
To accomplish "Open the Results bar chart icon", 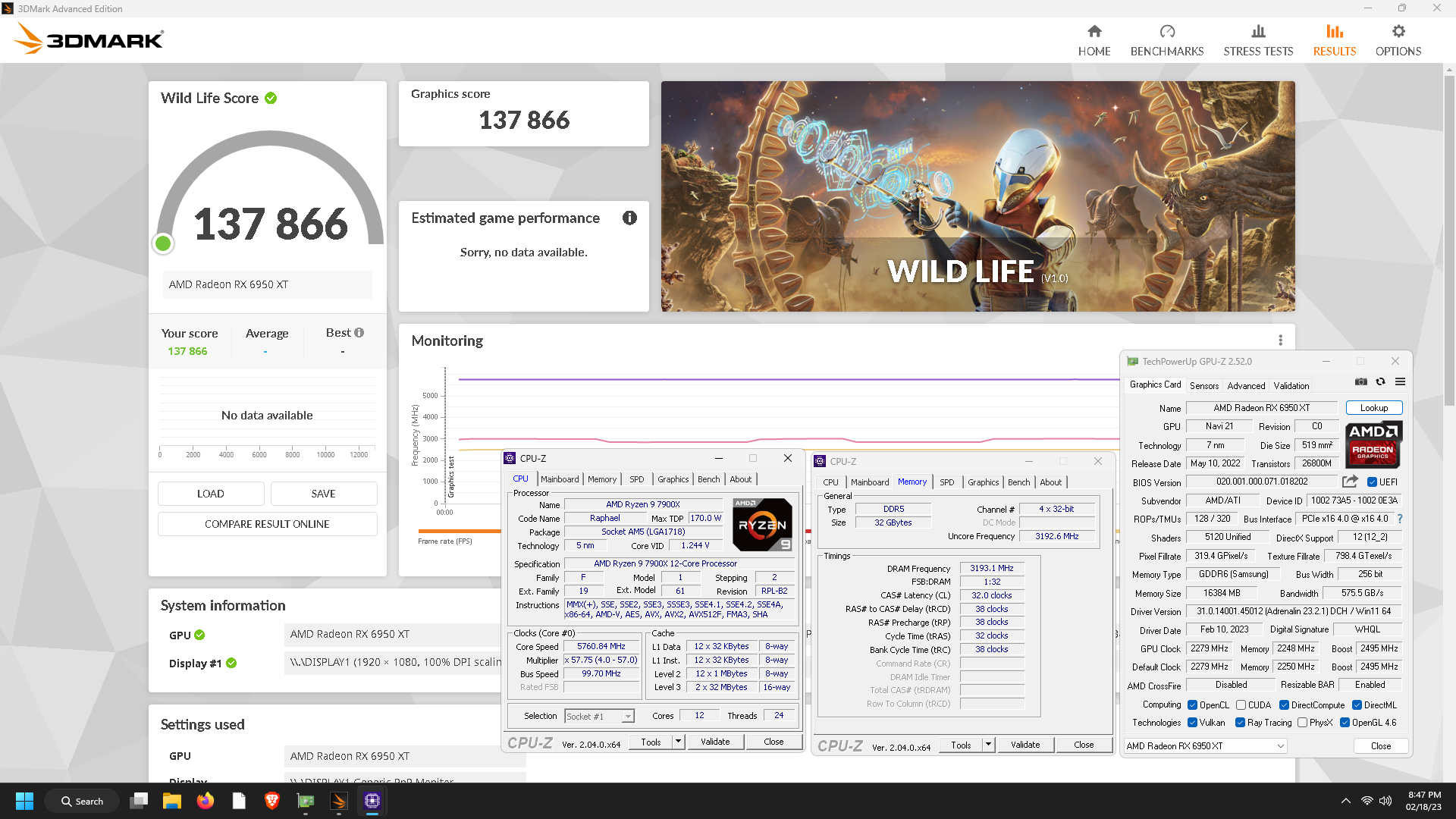I will [1335, 31].
